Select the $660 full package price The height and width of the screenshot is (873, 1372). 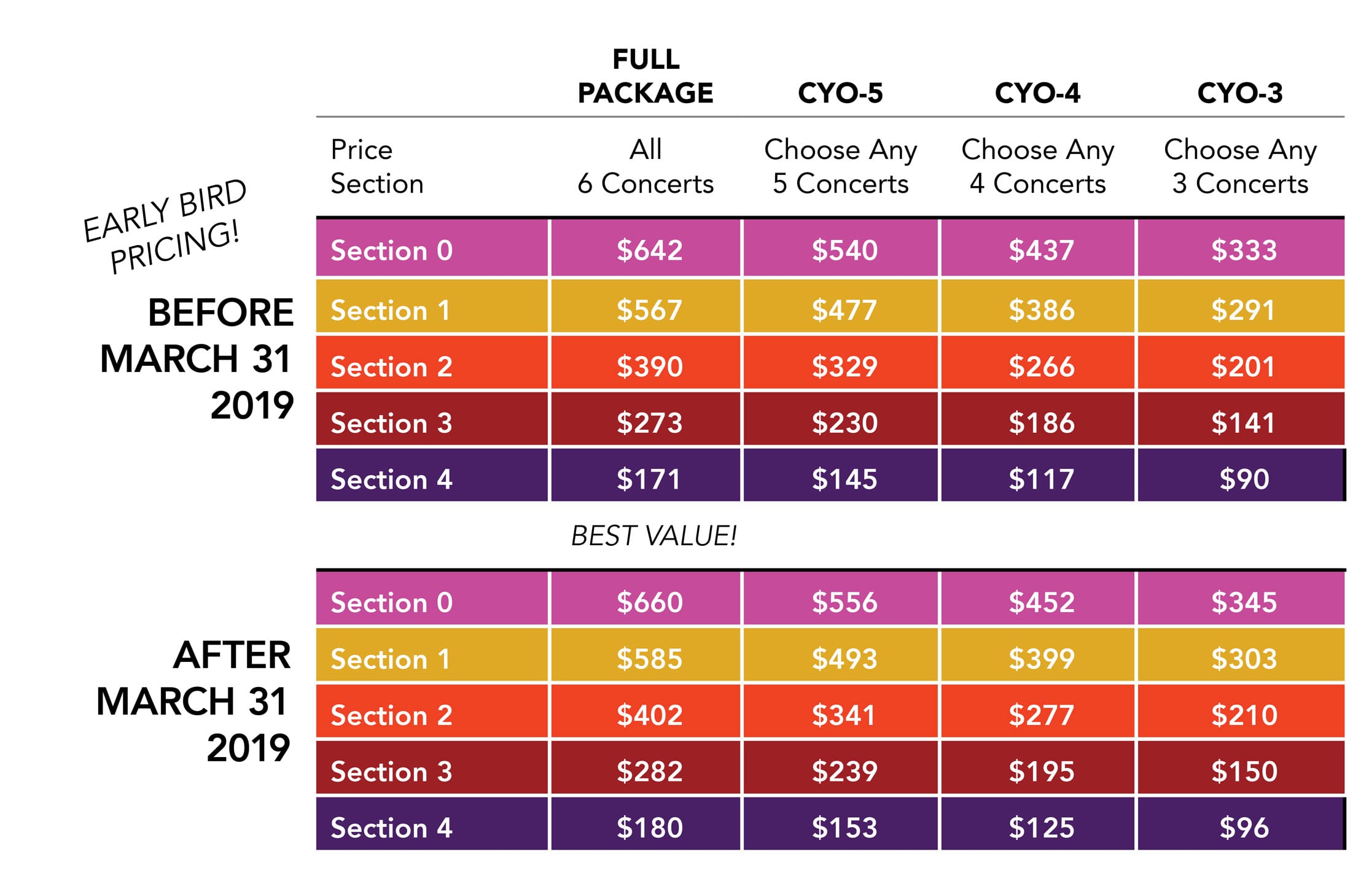[649, 602]
